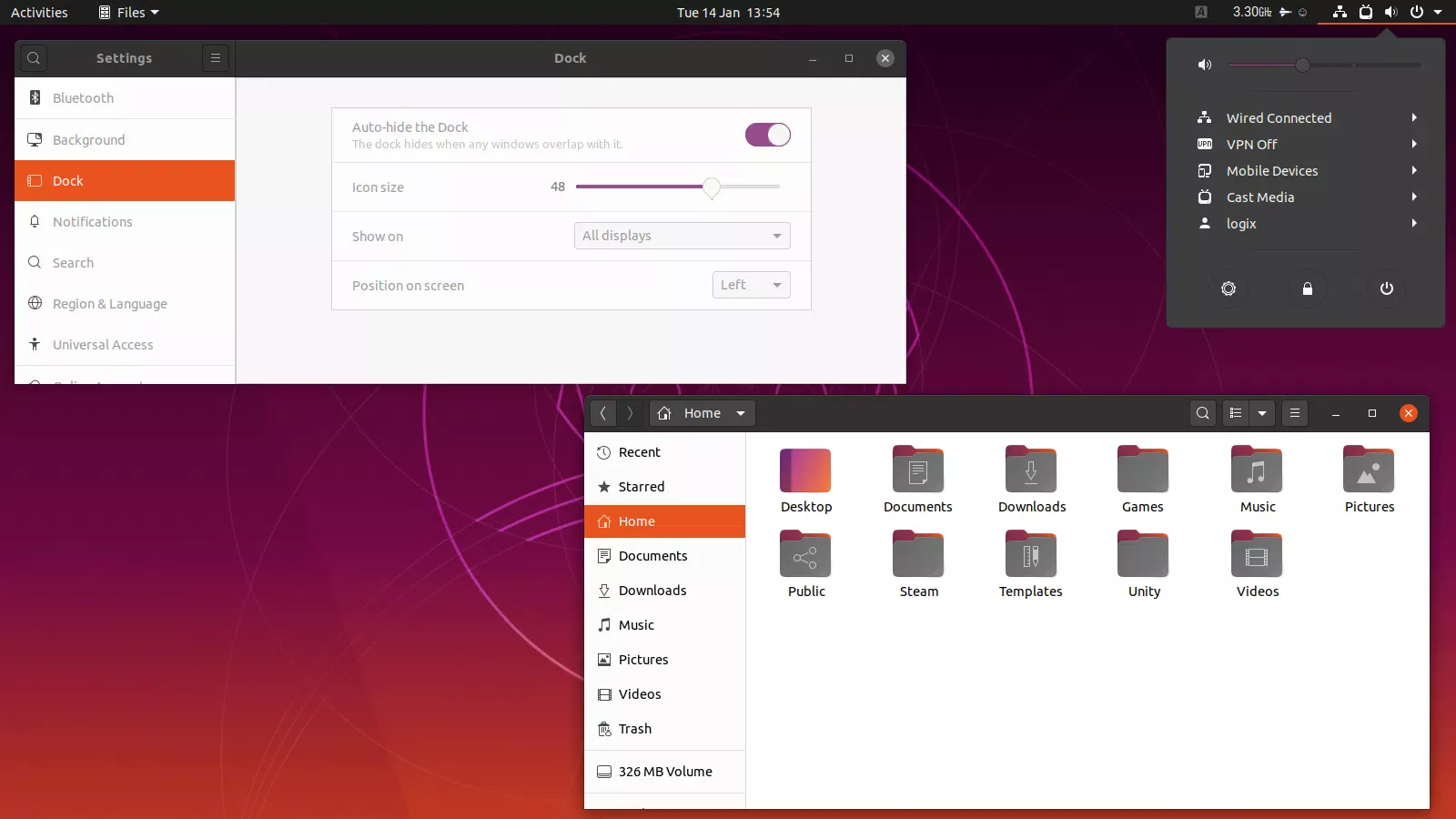Click cast media icon in top bar
The height and width of the screenshot is (819, 1456).
(1366, 12)
